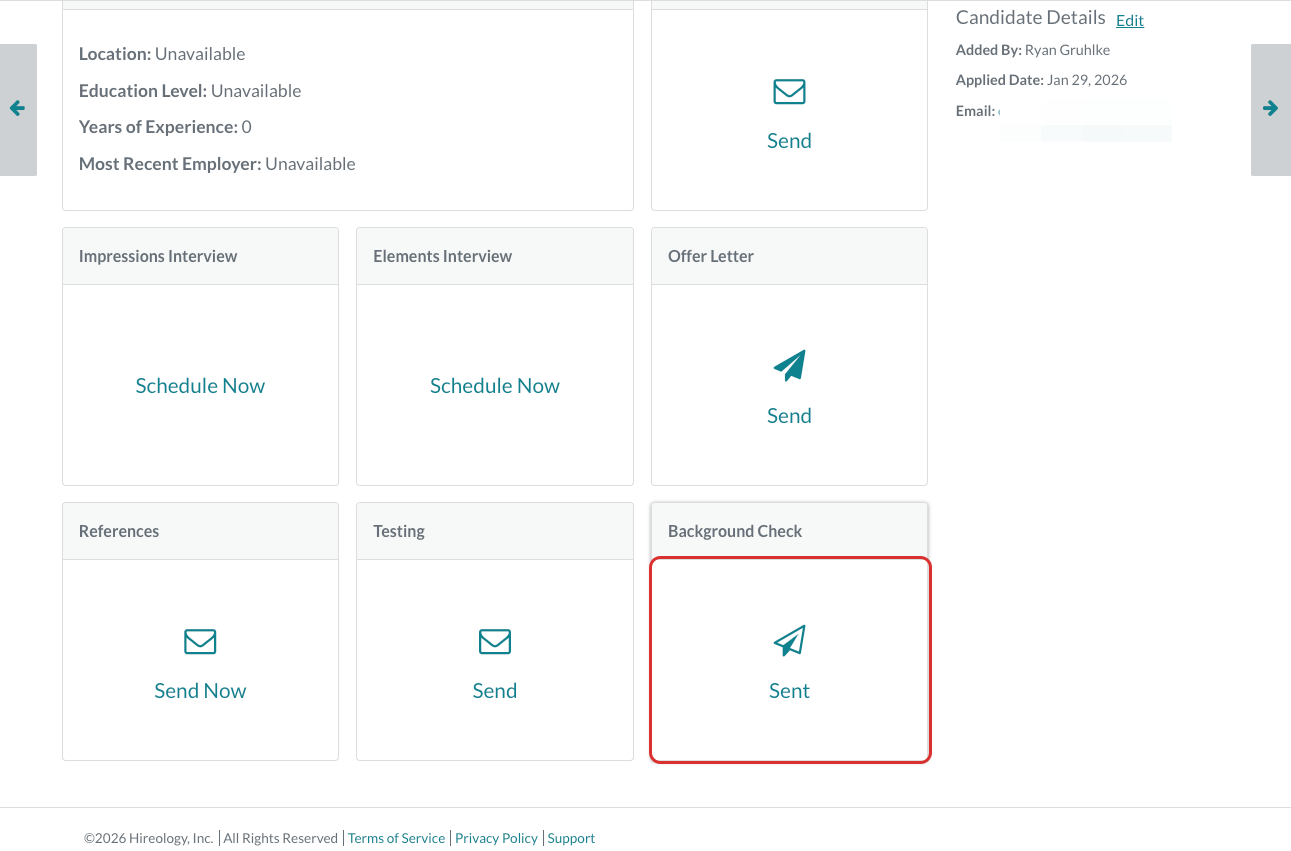This screenshot has width=1291, height=851.
Task: Send the Offer Letter
Action: [x=789, y=416]
